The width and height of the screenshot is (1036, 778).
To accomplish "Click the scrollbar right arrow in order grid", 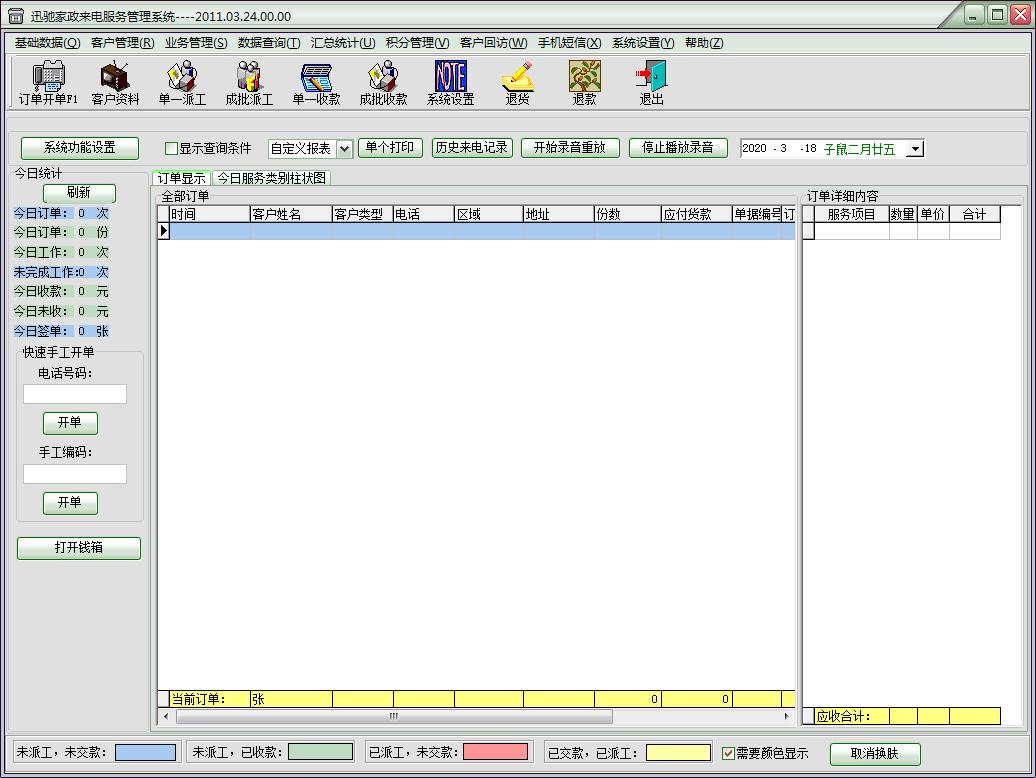I will (x=787, y=717).
